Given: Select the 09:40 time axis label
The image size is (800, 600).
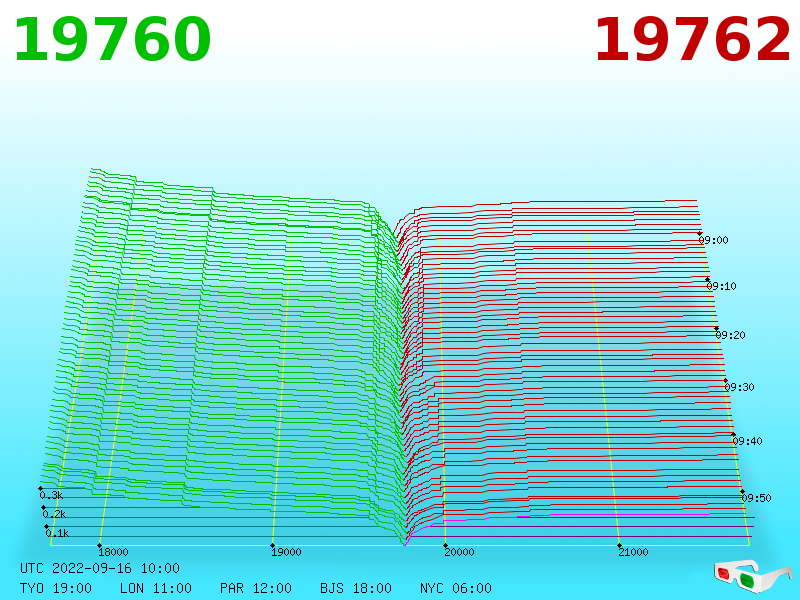Looking at the screenshot, I should 747,441.
